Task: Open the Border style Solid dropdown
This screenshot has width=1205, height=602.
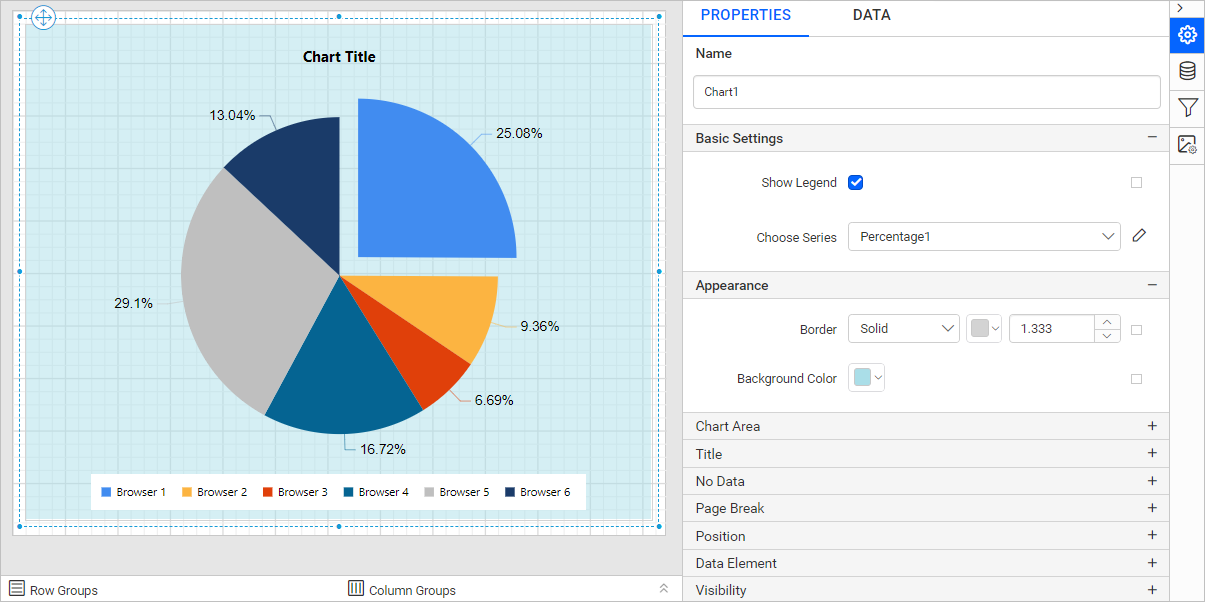Action: tap(904, 328)
